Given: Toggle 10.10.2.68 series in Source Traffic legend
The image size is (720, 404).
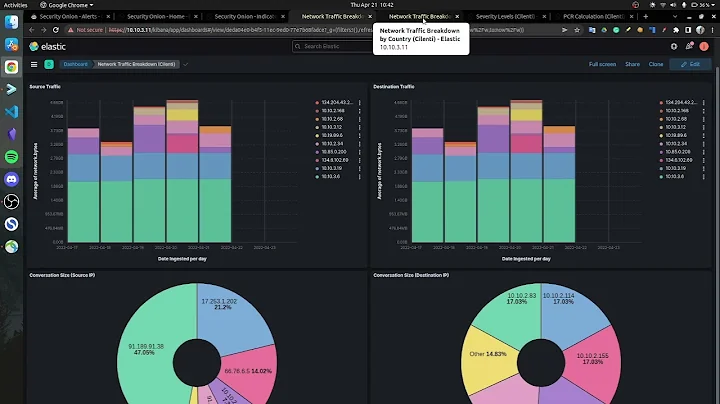Looking at the screenshot, I should click(x=332, y=119).
